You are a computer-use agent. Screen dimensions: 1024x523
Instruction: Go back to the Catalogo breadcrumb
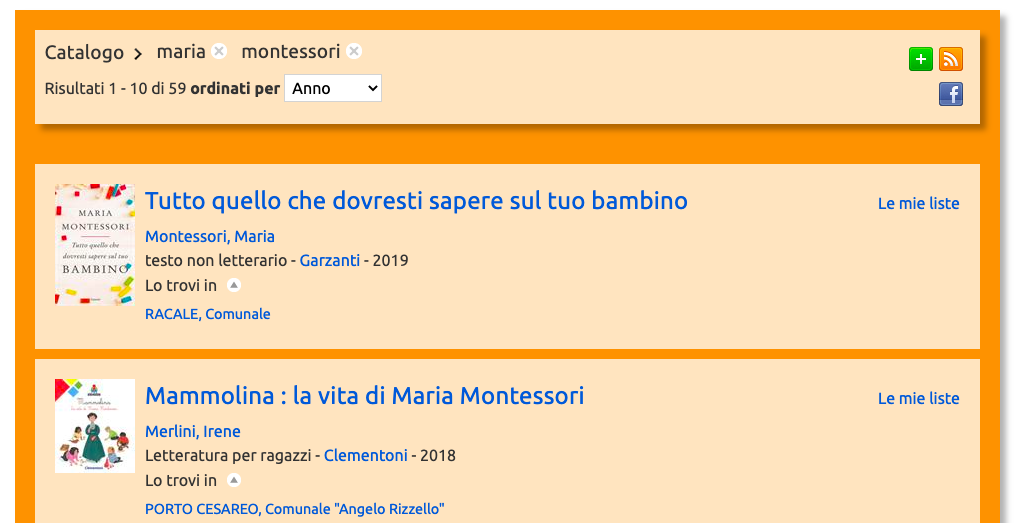(x=84, y=52)
